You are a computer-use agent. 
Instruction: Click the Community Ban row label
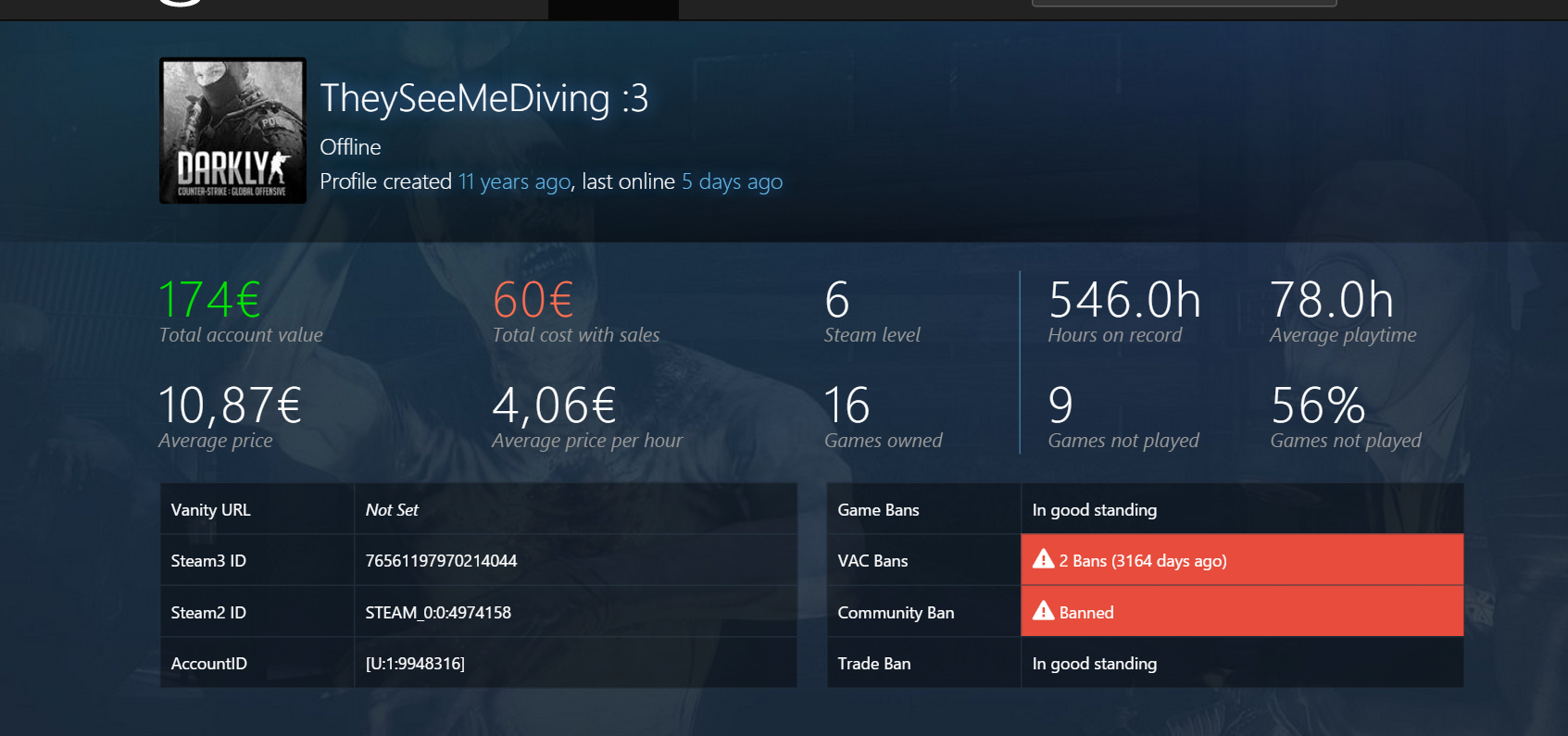(x=896, y=613)
